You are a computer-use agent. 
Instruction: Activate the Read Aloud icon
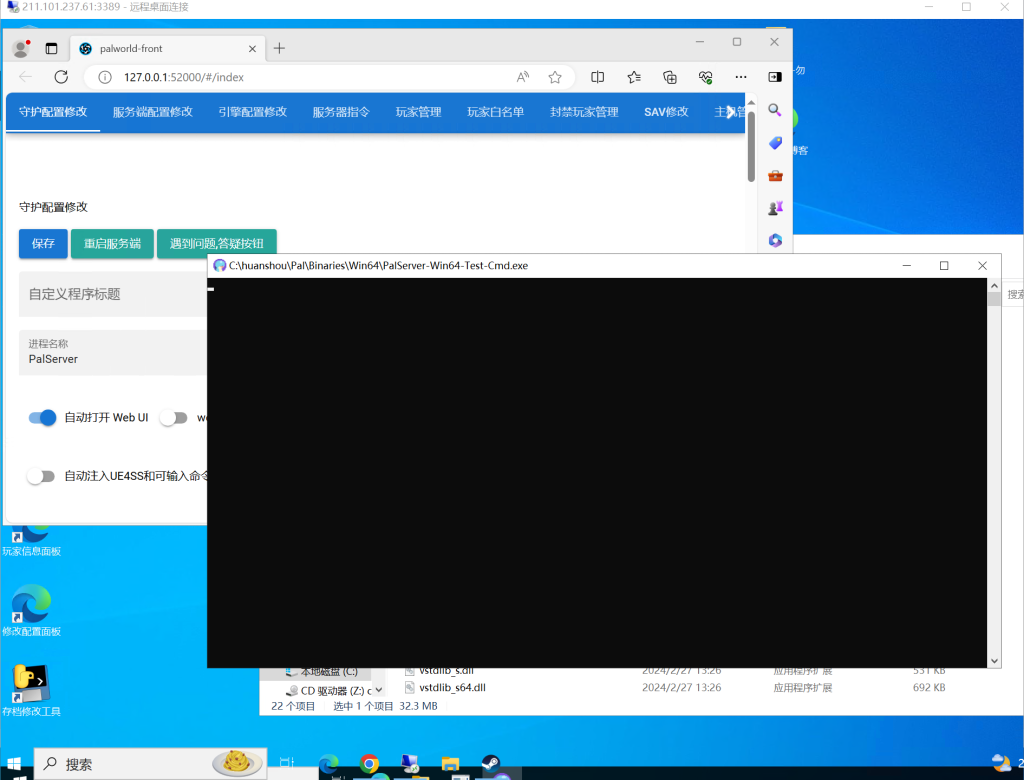point(522,77)
